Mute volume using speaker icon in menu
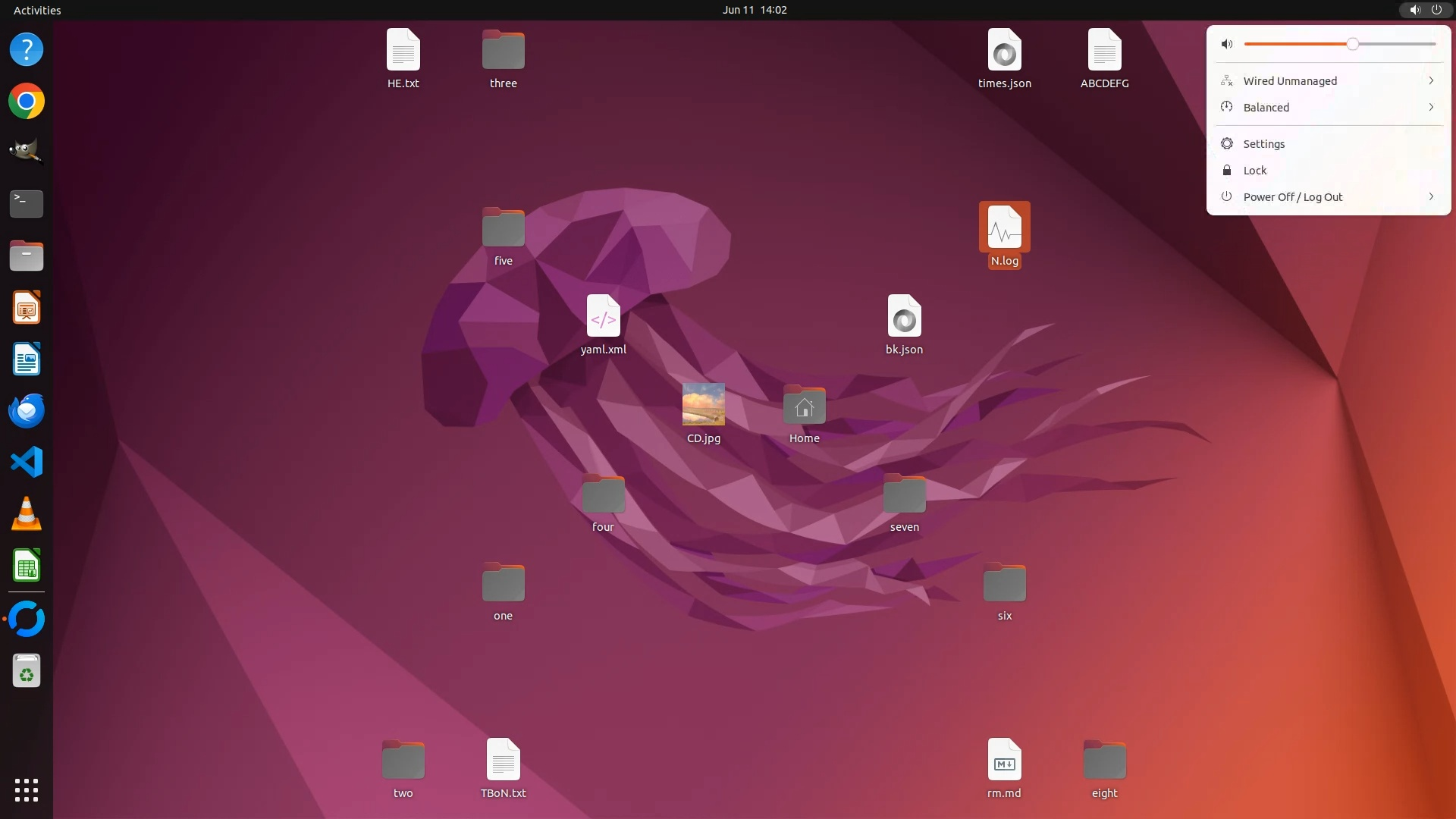 (1227, 44)
